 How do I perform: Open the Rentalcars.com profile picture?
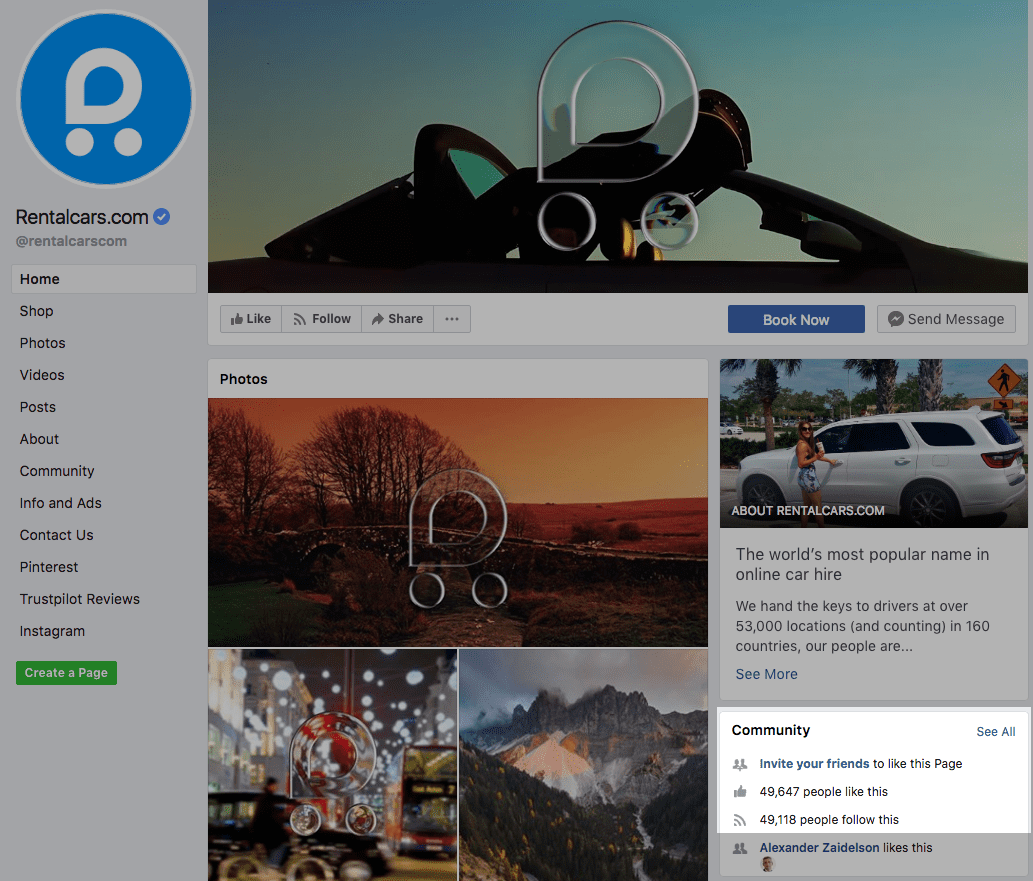[x=105, y=98]
